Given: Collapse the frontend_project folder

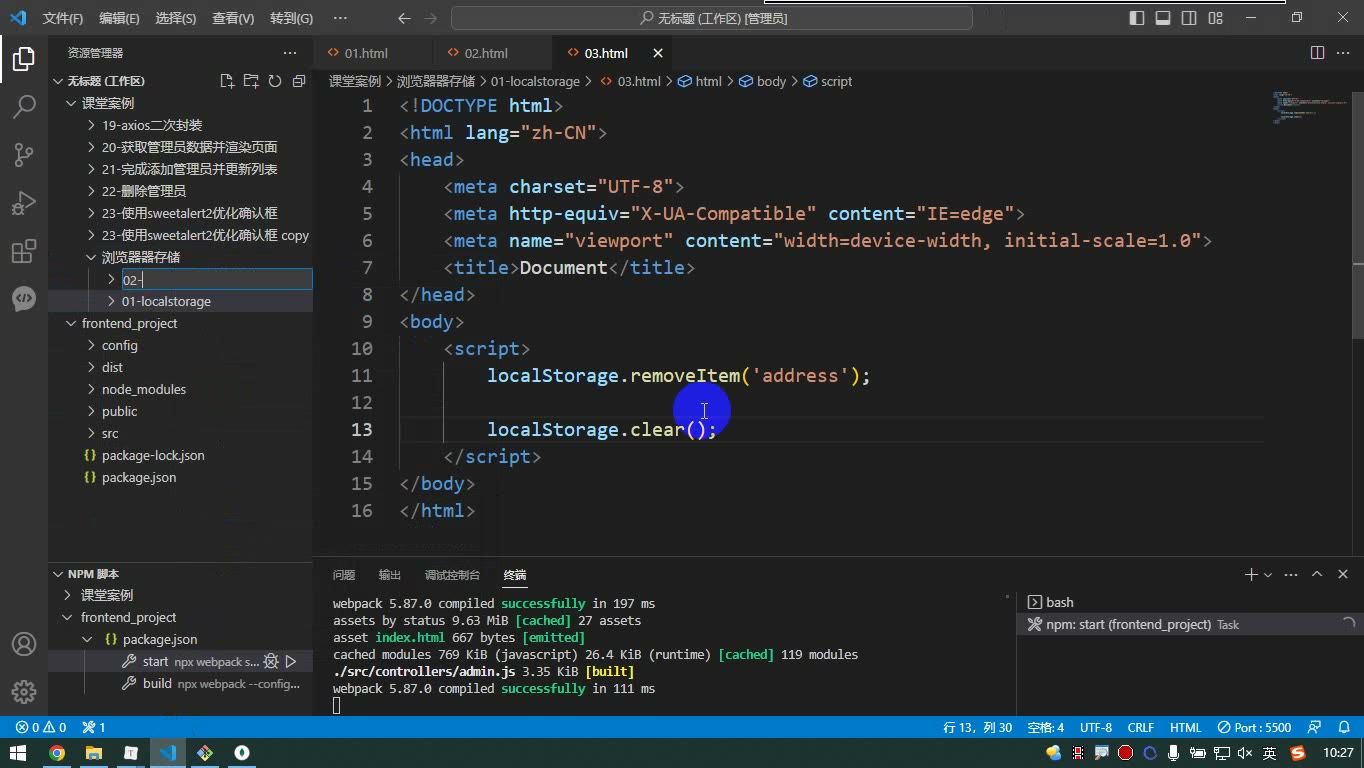Looking at the screenshot, I should (x=129, y=323).
